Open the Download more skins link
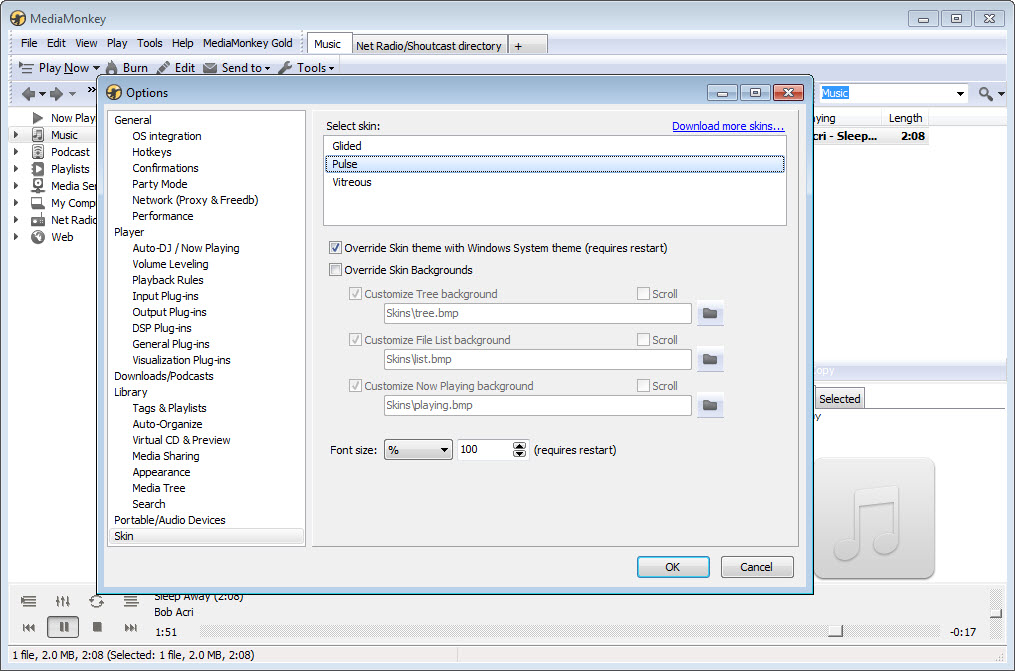 728,126
